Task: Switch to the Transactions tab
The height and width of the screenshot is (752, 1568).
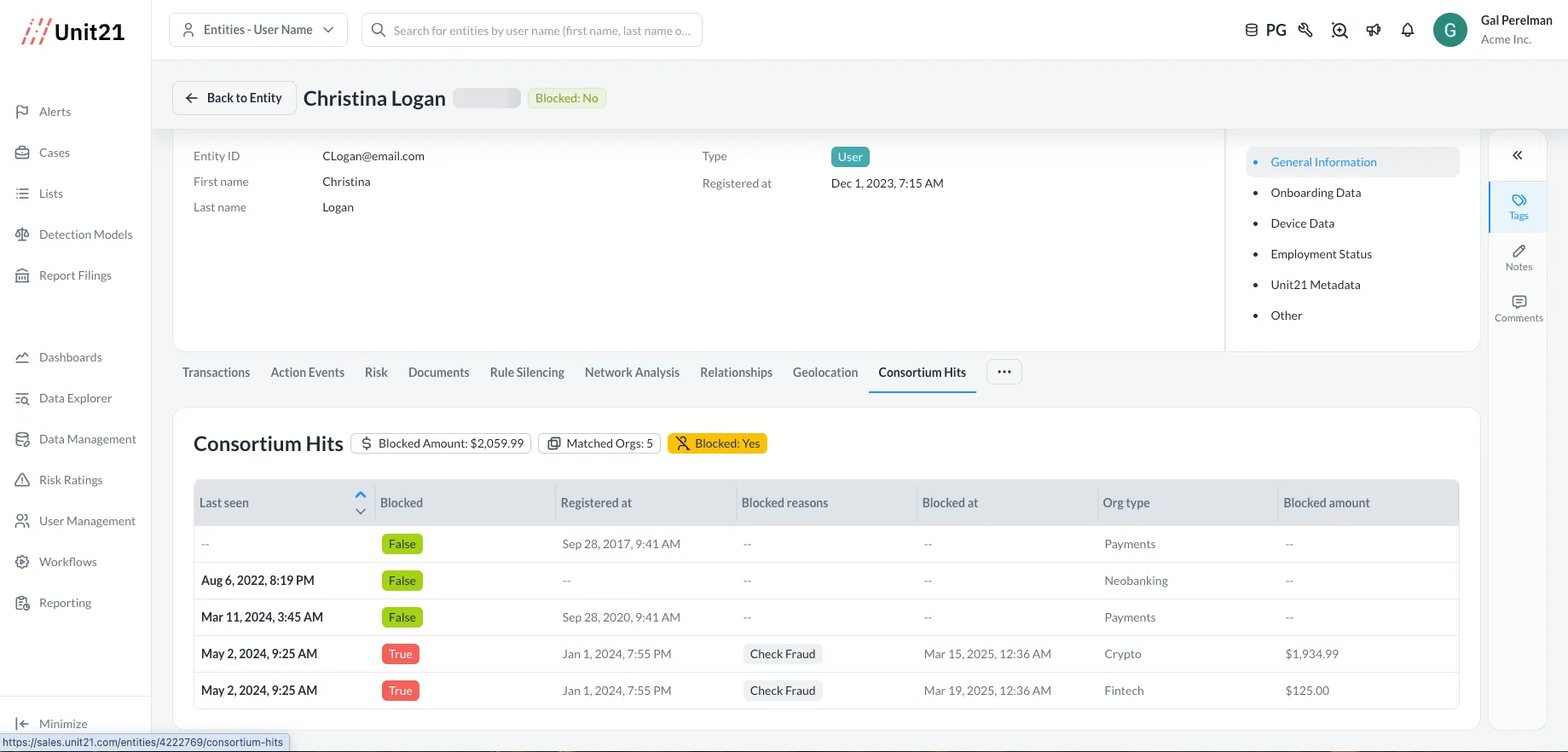Action: (217, 373)
